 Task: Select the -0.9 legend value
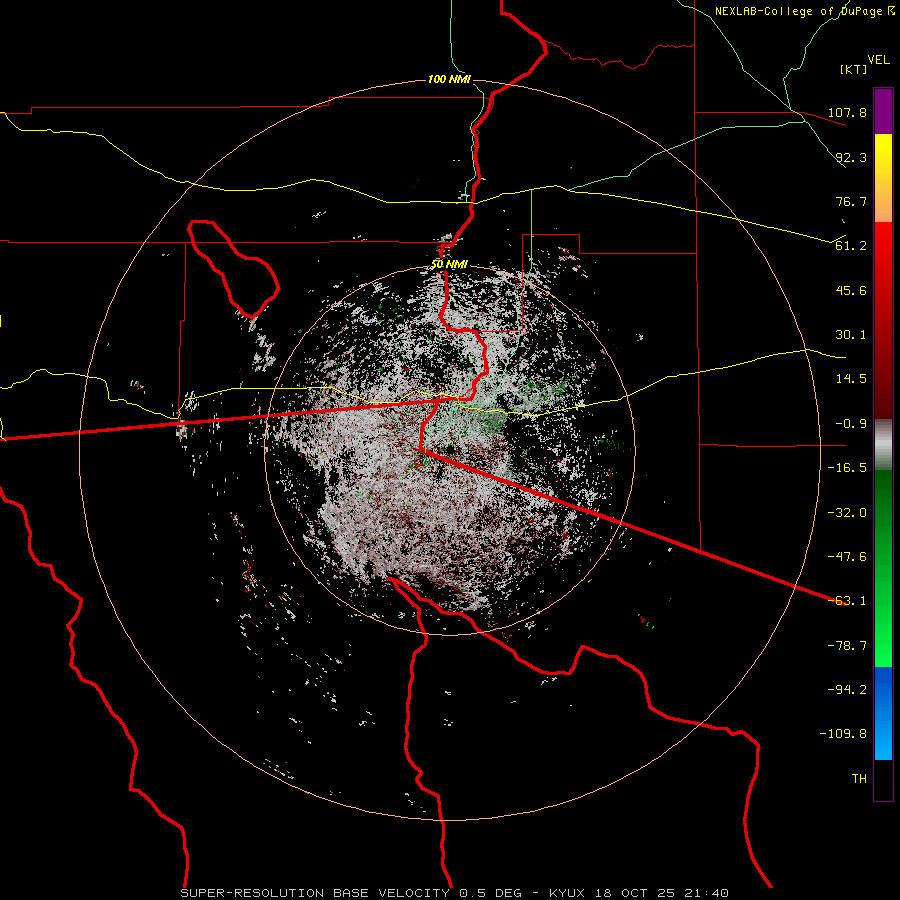(851, 424)
